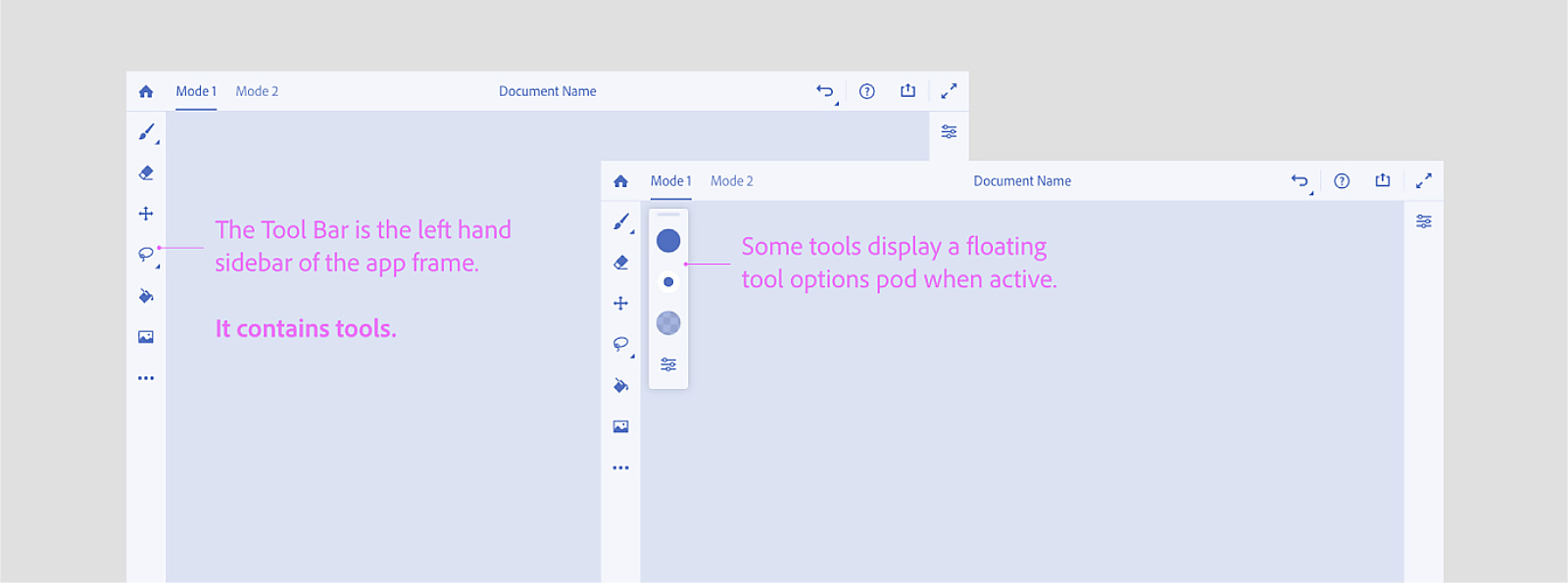The height and width of the screenshot is (583, 1568).
Task: Select the Lasso tool in the front window
Action: [x=620, y=345]
